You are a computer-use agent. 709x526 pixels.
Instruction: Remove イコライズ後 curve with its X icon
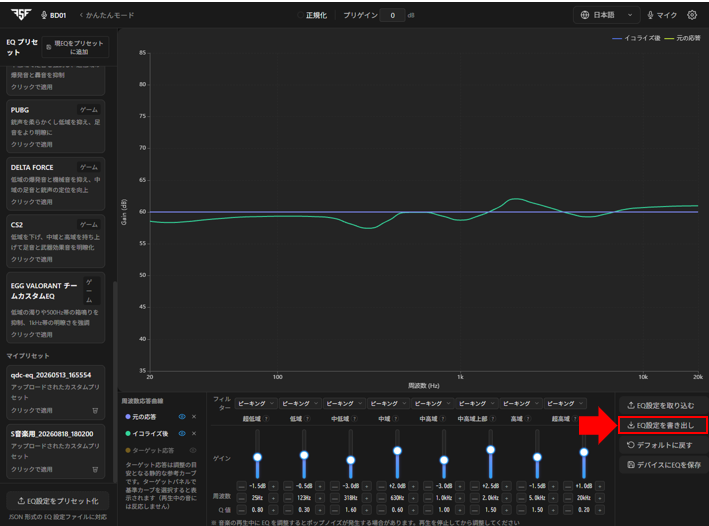pyautogui.click(x=194, y=433)
